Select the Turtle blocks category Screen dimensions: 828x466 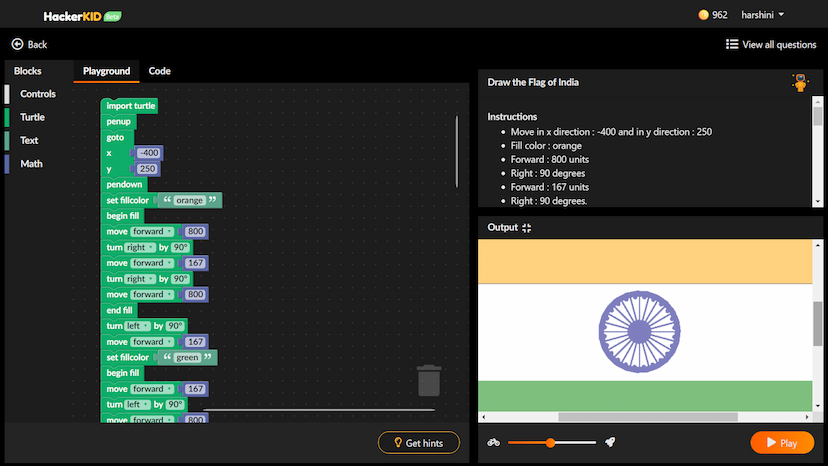pyautogui.click(x=32, y=117)
